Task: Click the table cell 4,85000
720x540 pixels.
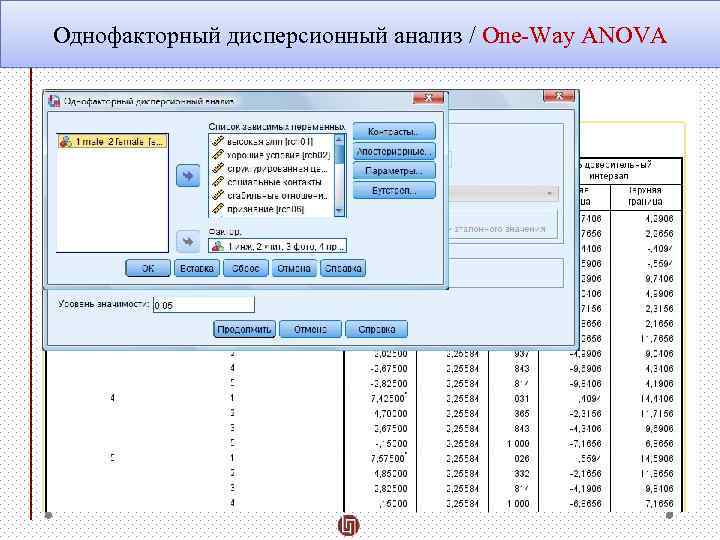Action: pos(390,473)
